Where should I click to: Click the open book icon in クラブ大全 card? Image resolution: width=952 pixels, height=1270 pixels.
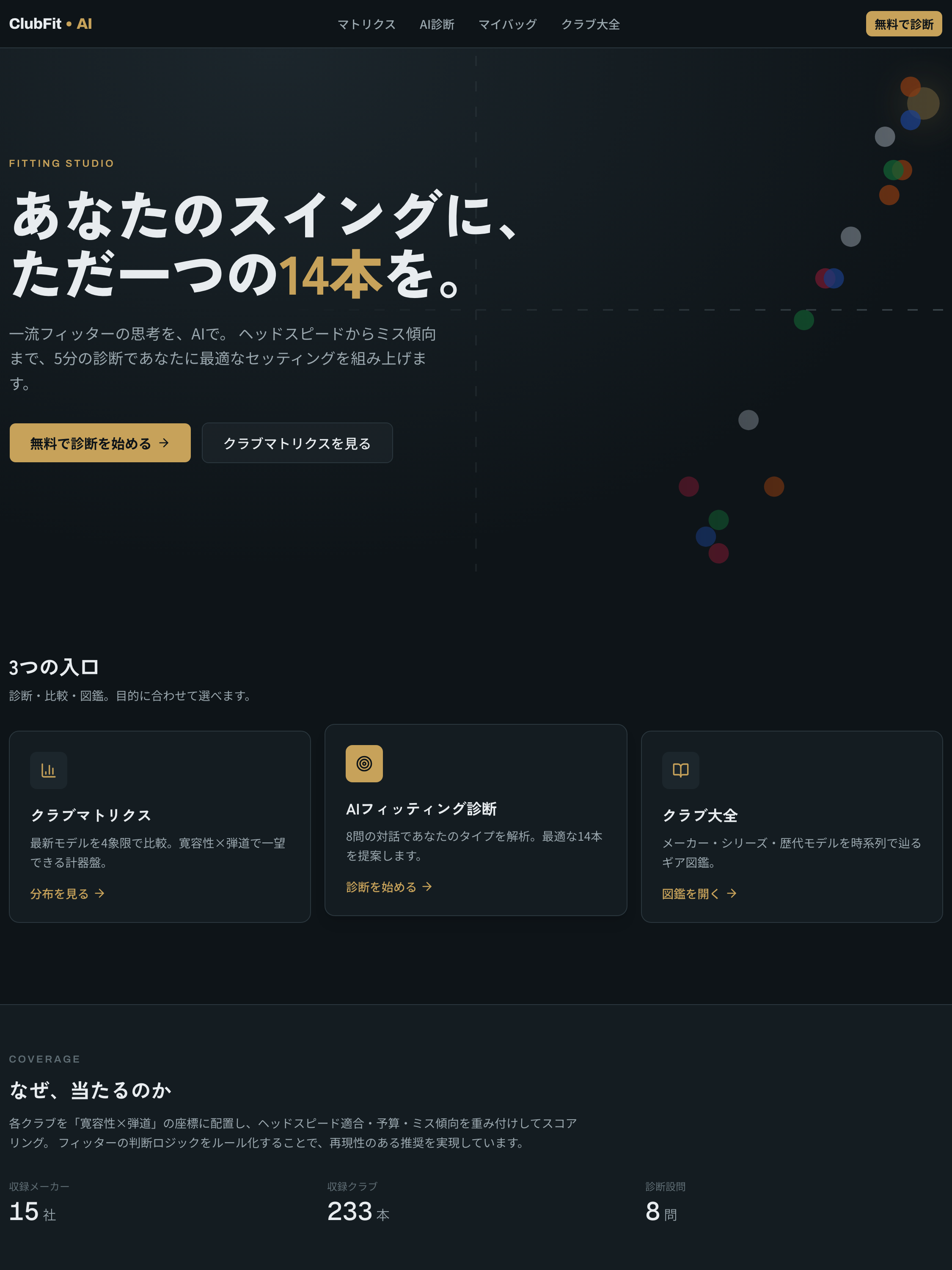pyautogui.click(x=680, y=770)
